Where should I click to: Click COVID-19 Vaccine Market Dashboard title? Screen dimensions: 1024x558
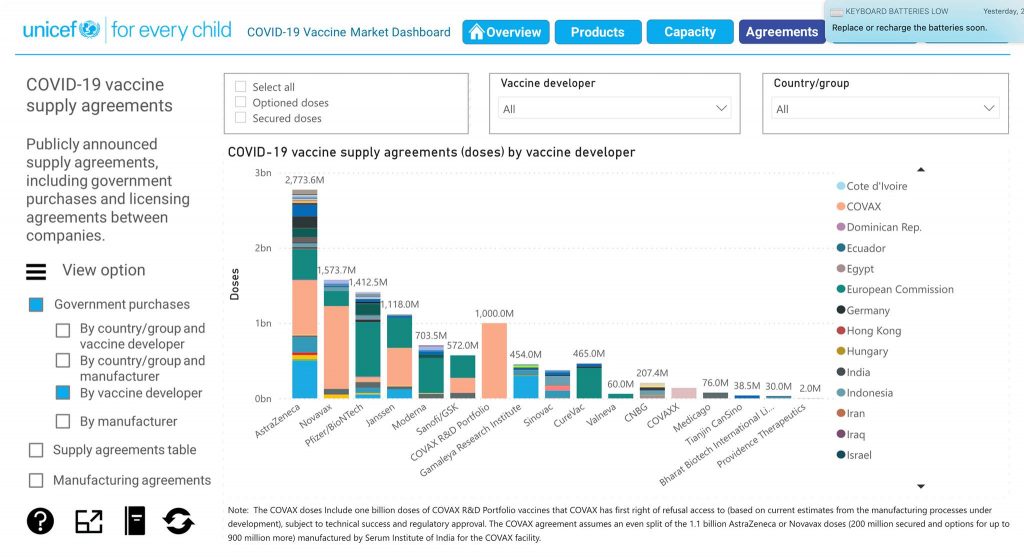pos(349,32)
